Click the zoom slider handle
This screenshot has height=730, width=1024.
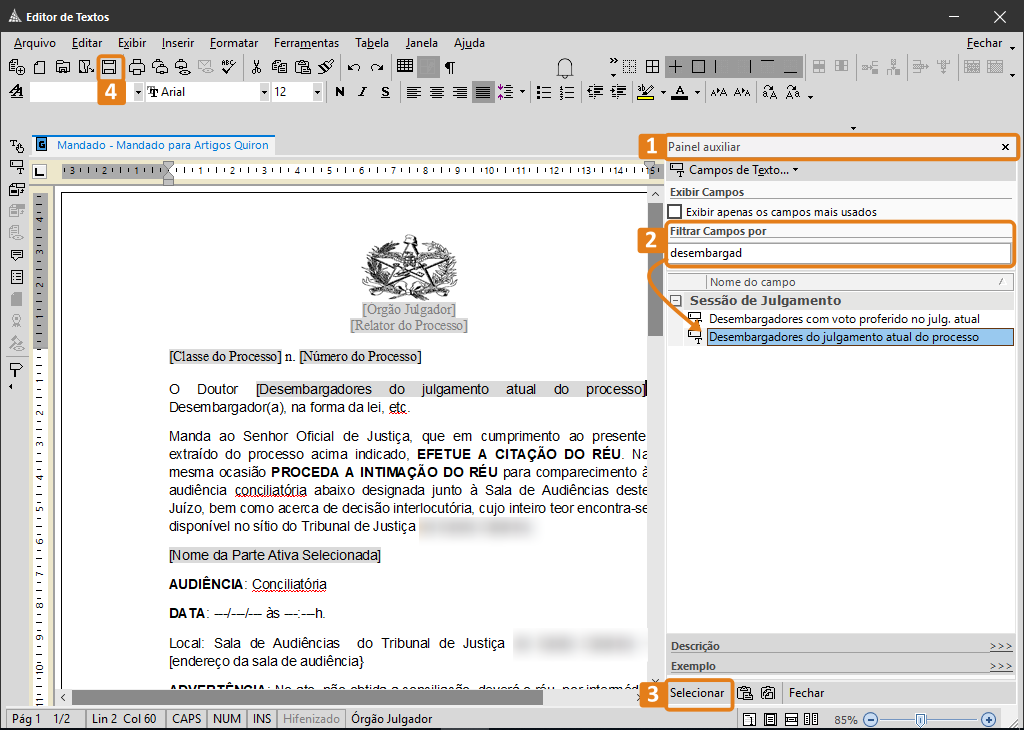coord(920,720)
